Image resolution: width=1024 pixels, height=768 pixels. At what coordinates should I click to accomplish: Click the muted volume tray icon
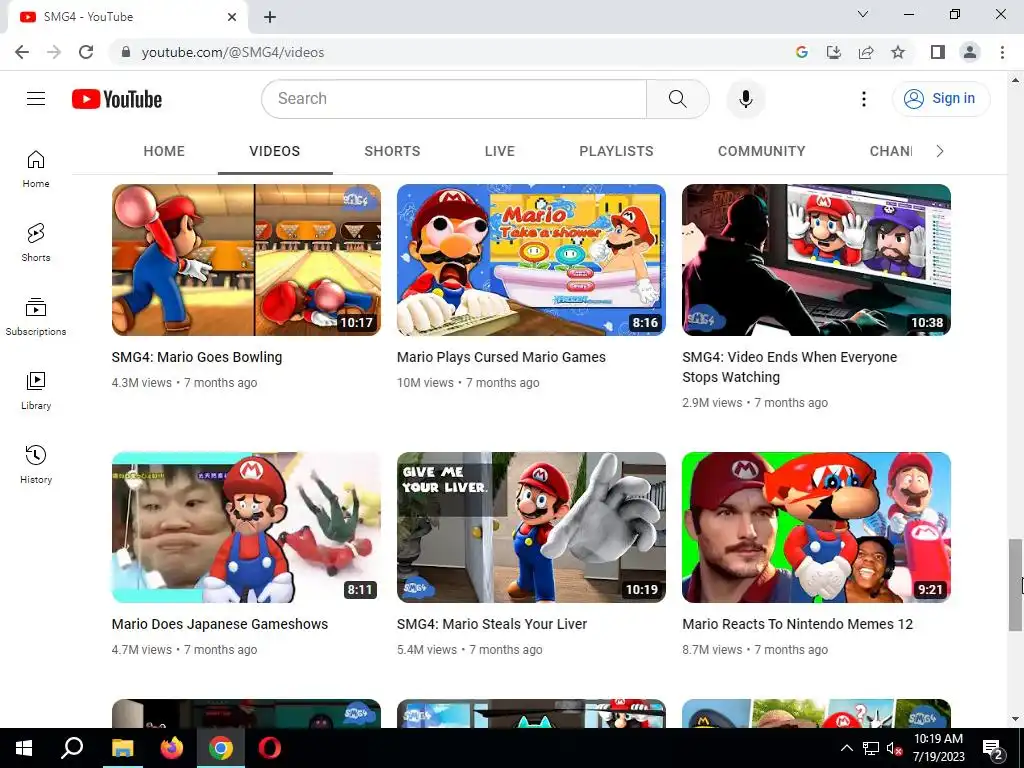[x=894, y=748]
